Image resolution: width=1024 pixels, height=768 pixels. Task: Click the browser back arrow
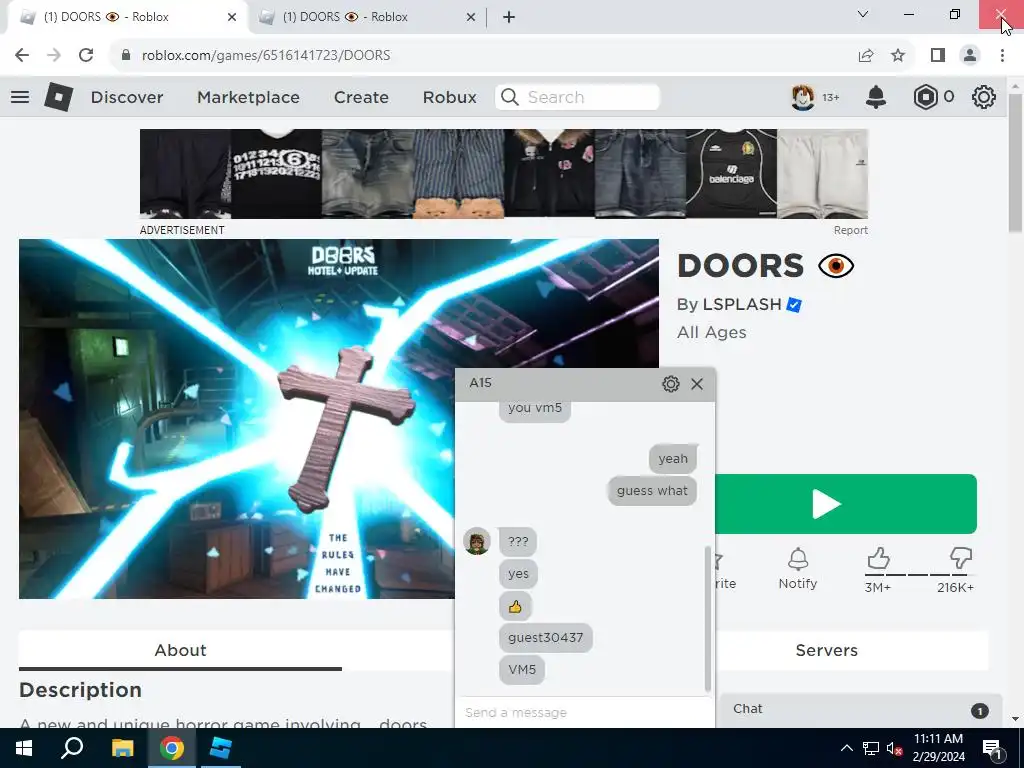click(22, 55)
